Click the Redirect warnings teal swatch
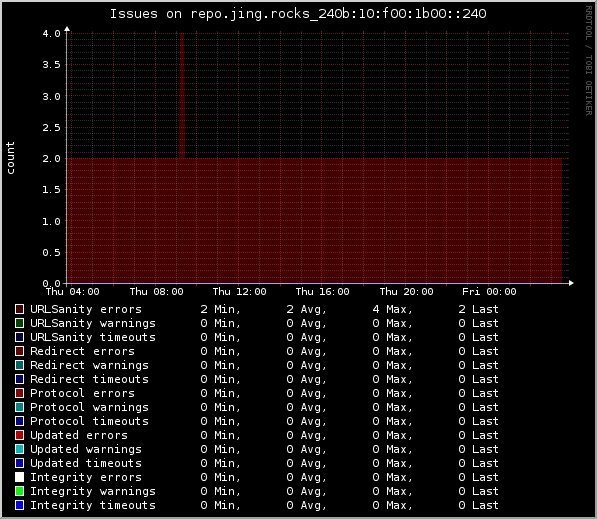The width and height of the screenshot is (597, 519). (x=19, y=365)
